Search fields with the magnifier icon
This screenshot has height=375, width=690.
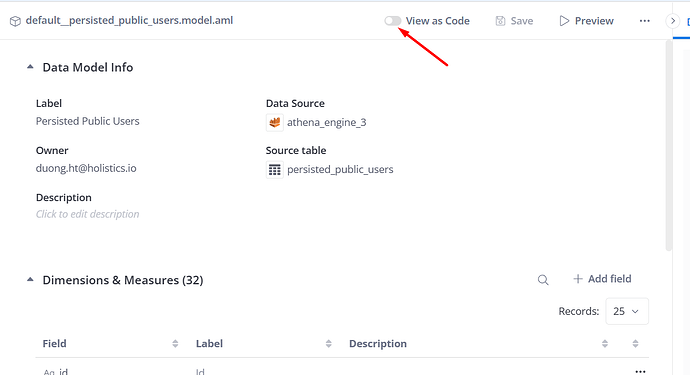[543, 279]
